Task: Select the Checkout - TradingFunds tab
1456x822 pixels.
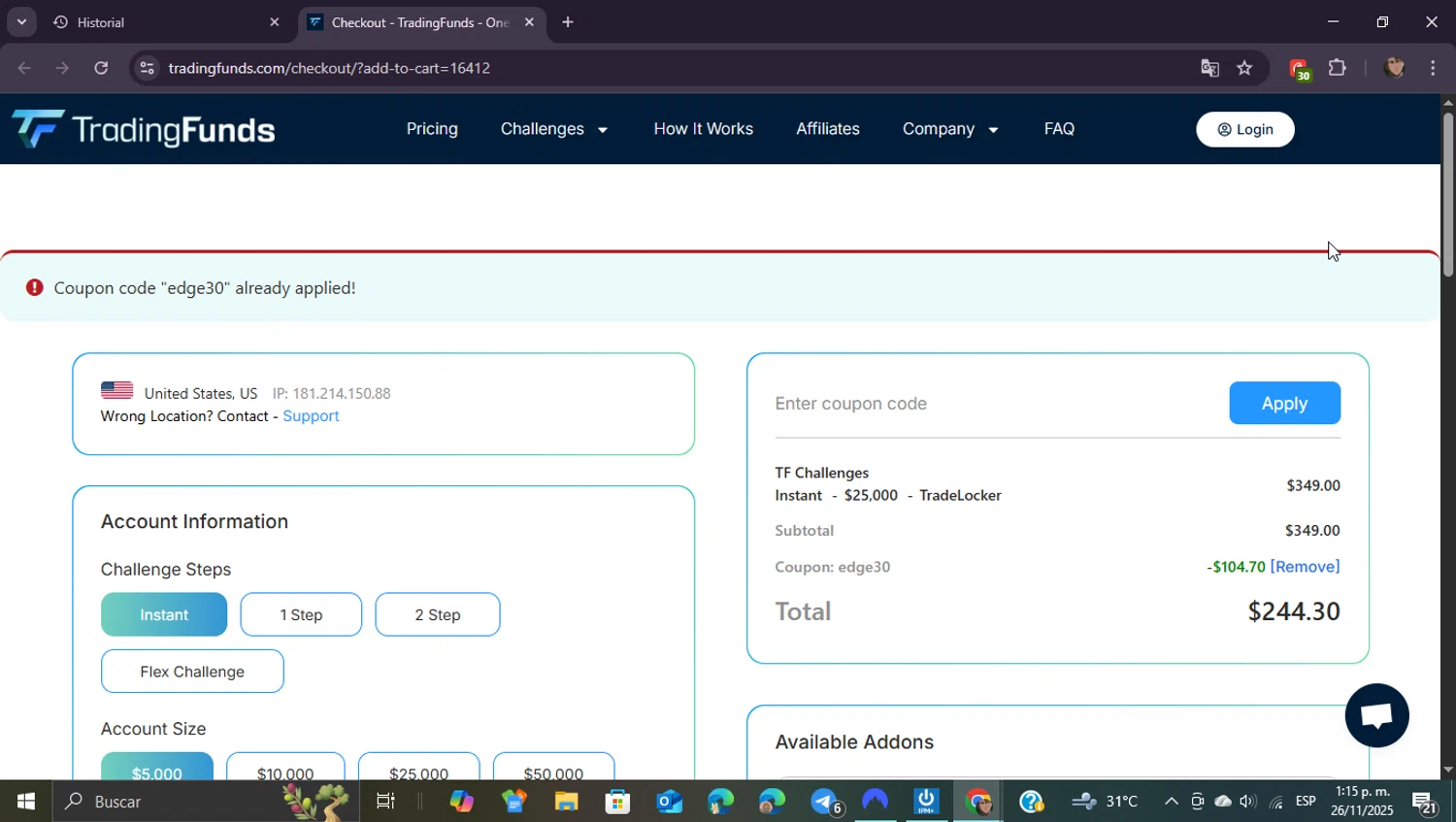Action: [423, 22]
